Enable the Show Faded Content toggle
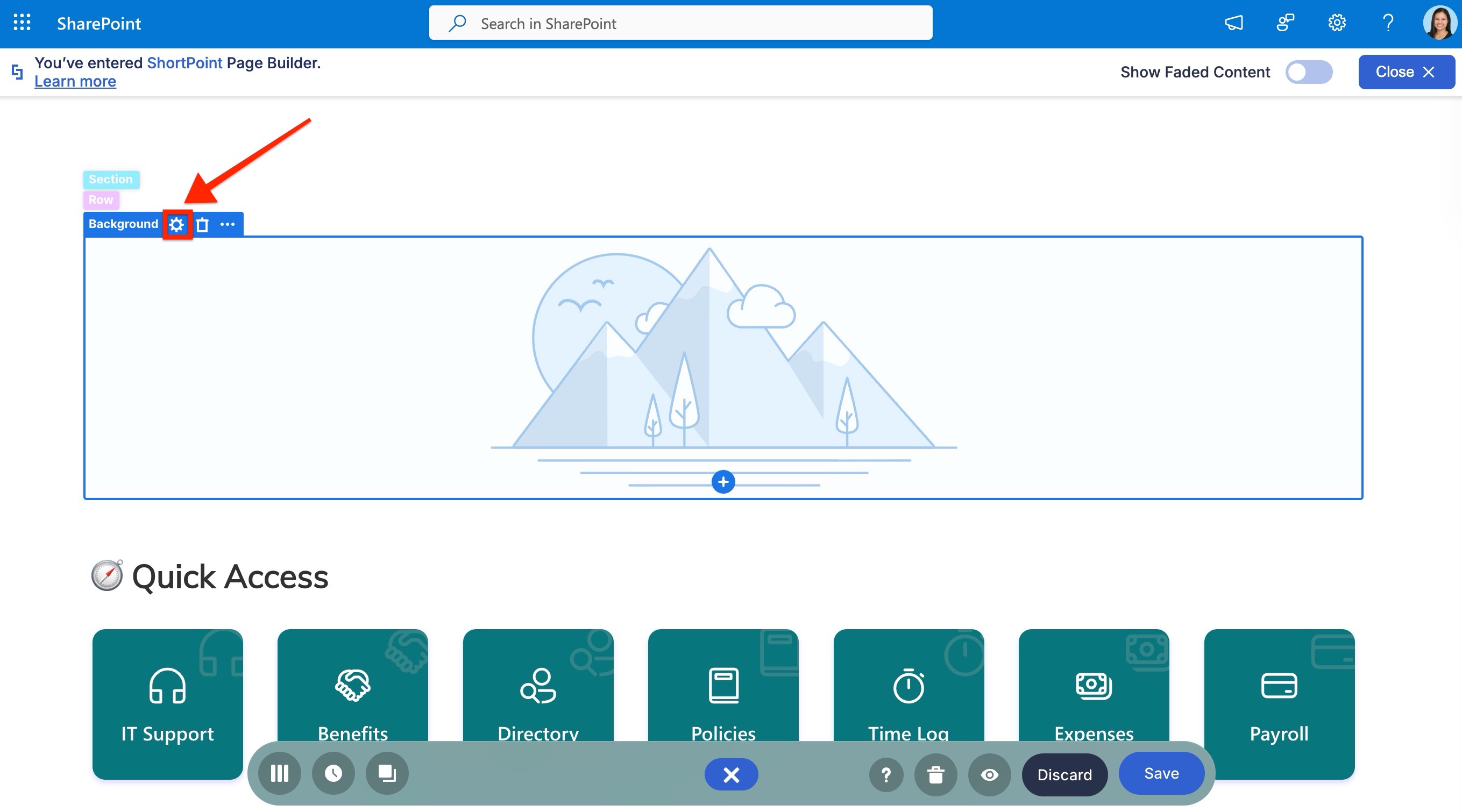This screenshot has height=812, width=1462. tap(1309, 72)
